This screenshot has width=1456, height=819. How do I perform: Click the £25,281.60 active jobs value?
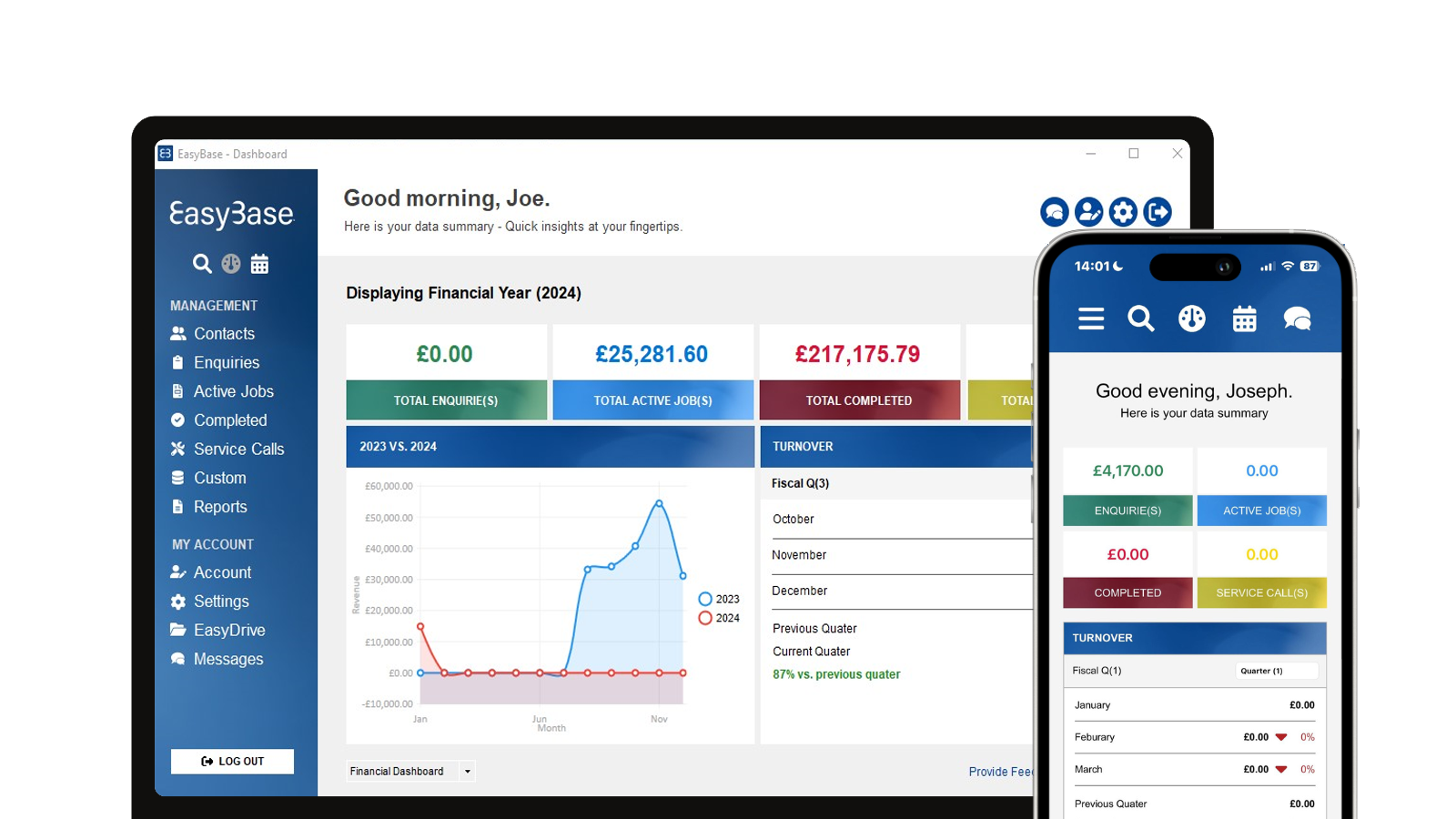[x=652, y=354]
